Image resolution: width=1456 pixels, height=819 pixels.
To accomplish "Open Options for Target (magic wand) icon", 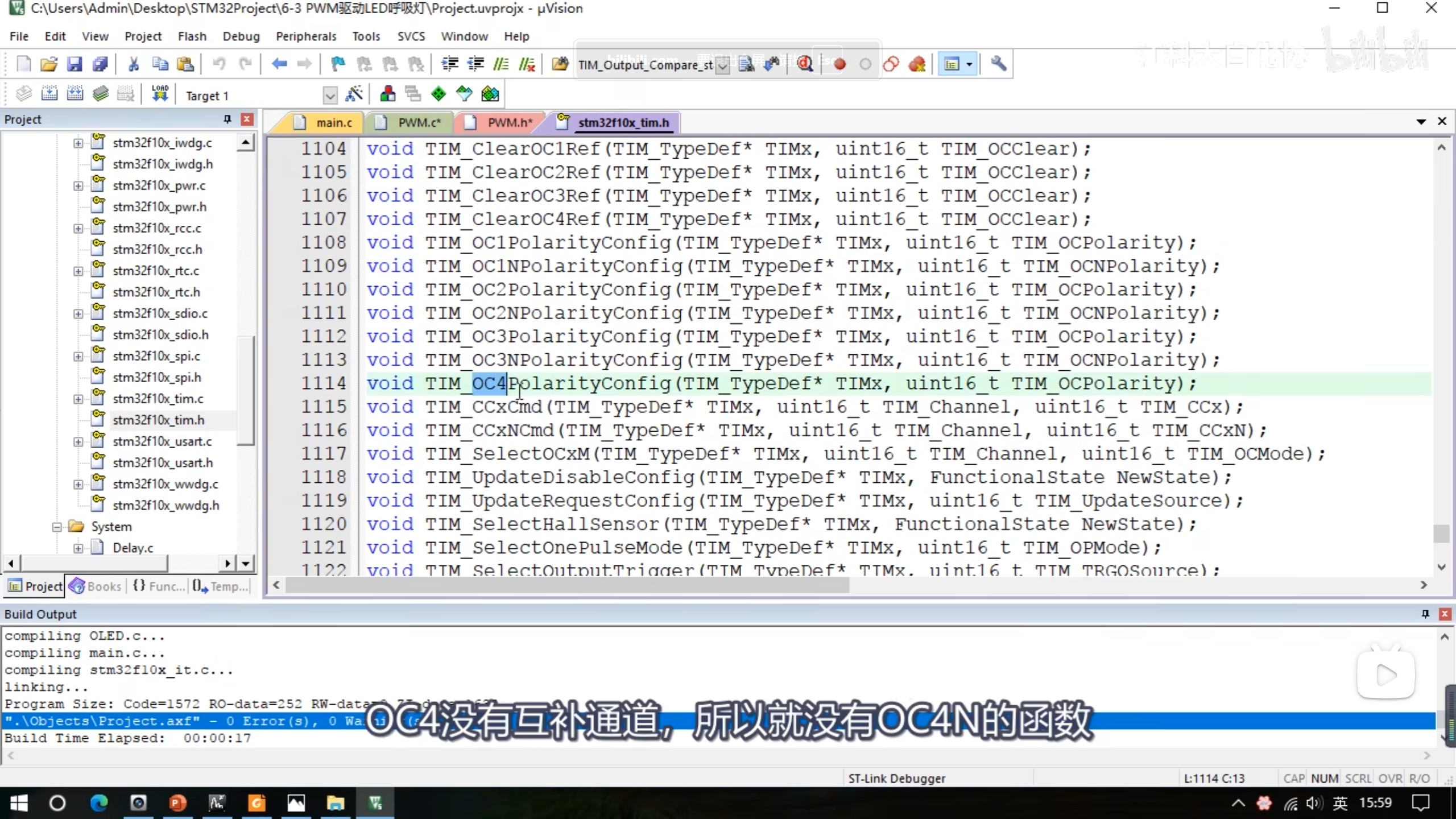I will coord(354,94).
